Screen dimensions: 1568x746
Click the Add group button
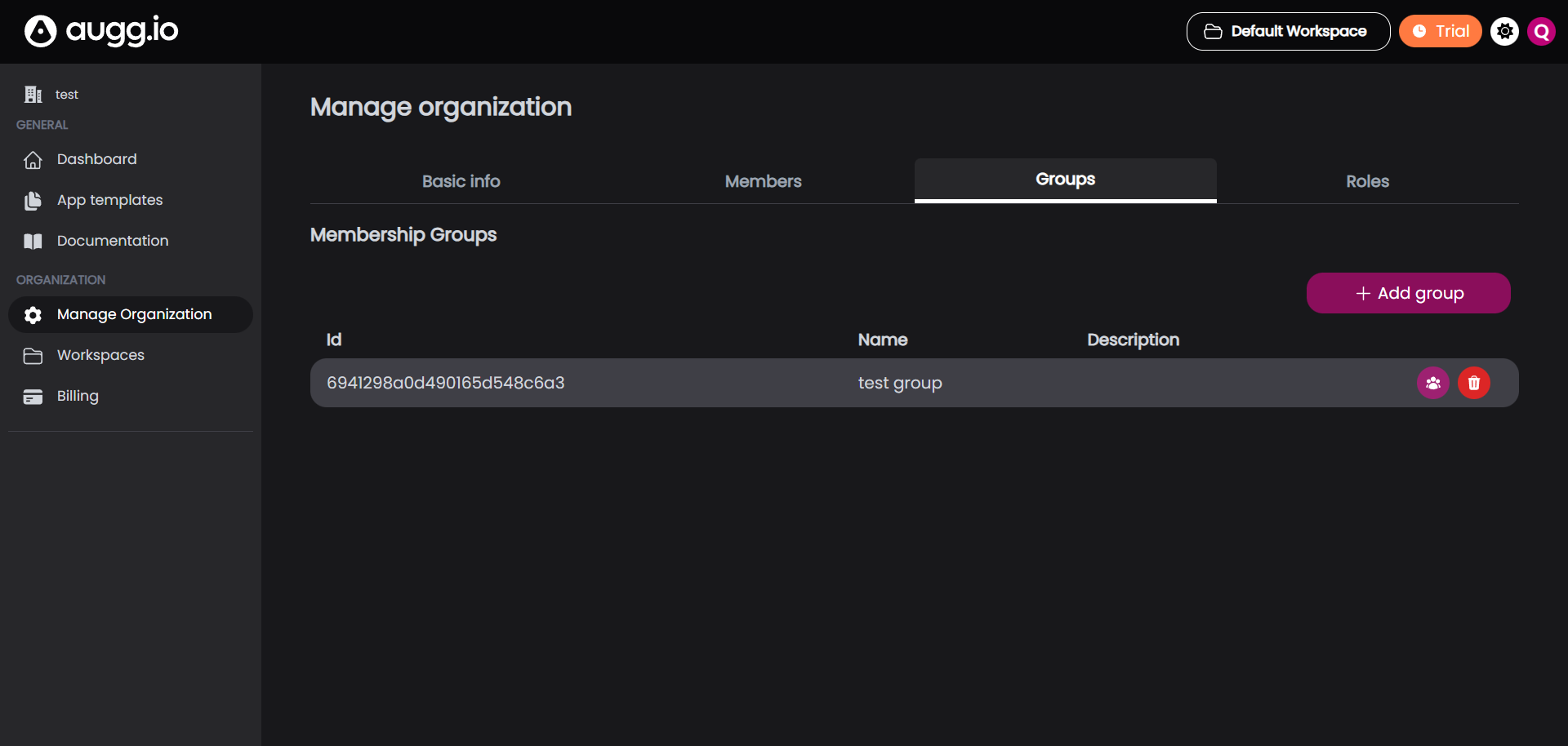click(x=1408, y=293)
